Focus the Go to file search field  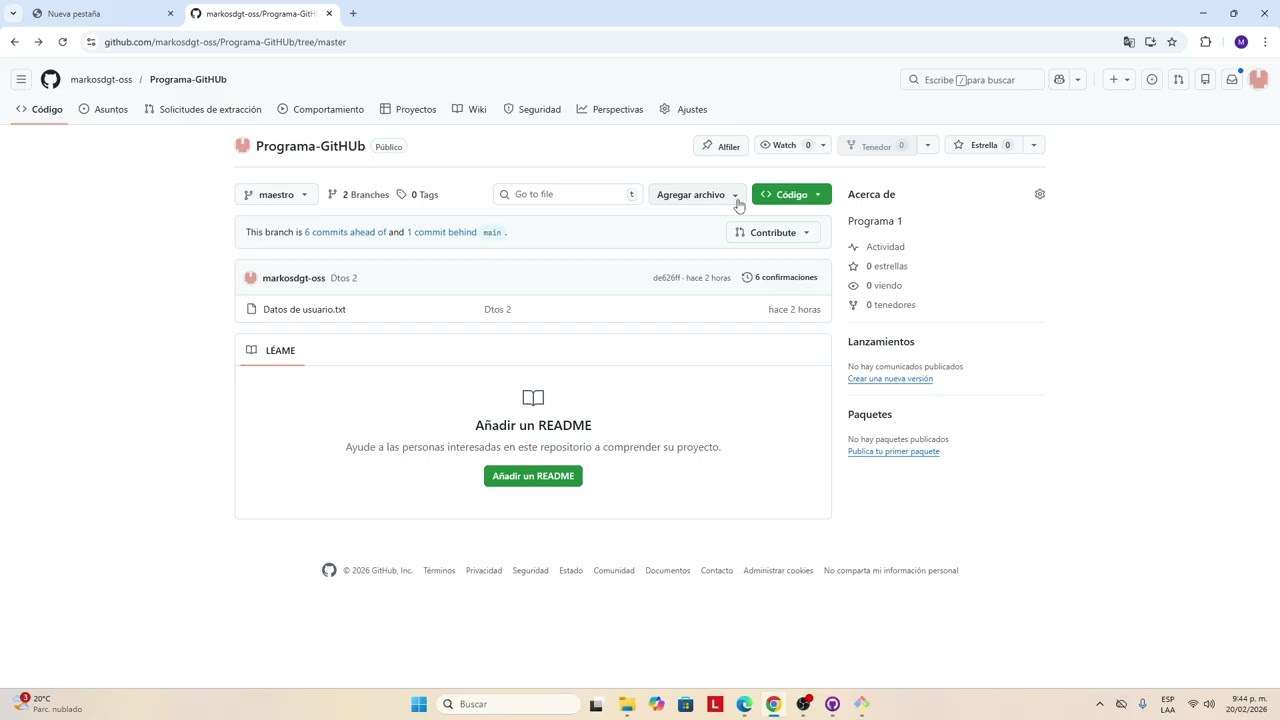(567, 194)
